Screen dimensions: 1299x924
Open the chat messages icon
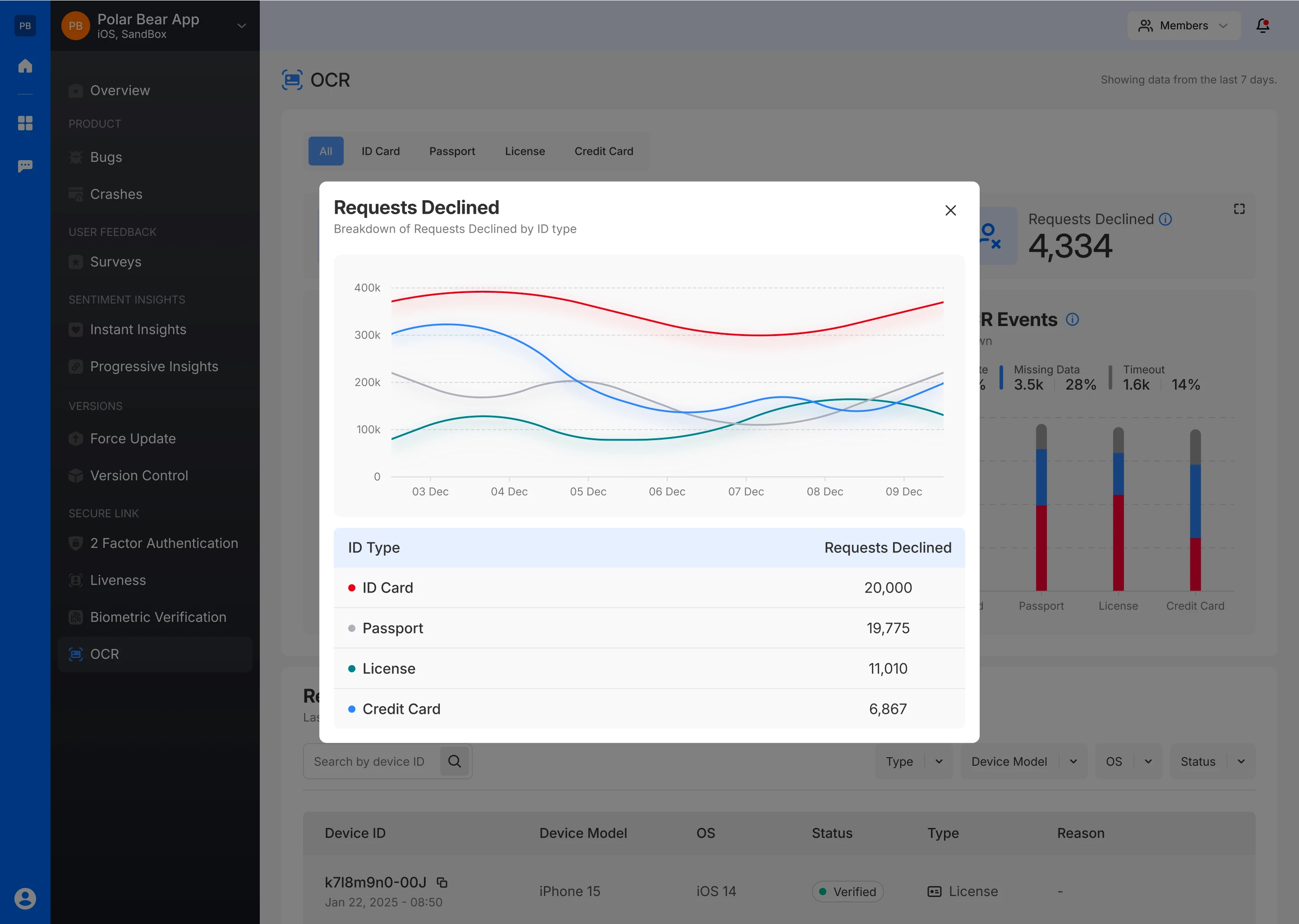pos(25,165)
